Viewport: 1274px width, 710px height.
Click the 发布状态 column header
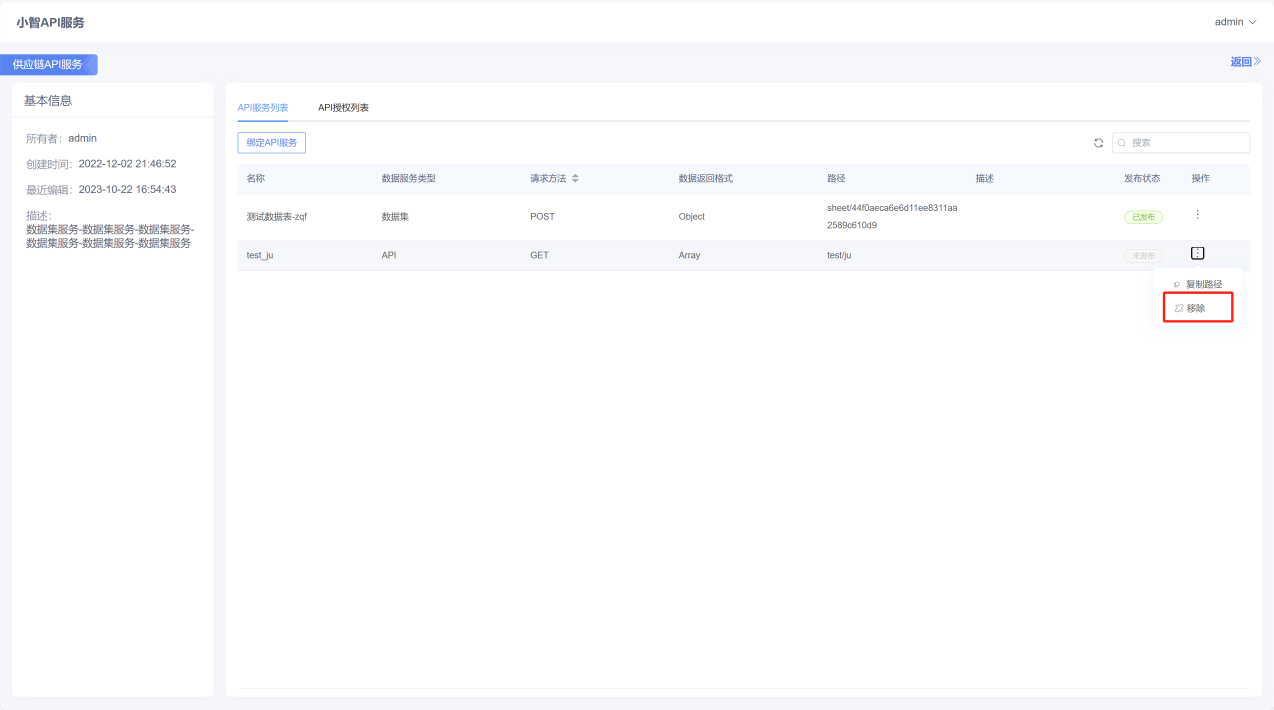point(1142,178)
